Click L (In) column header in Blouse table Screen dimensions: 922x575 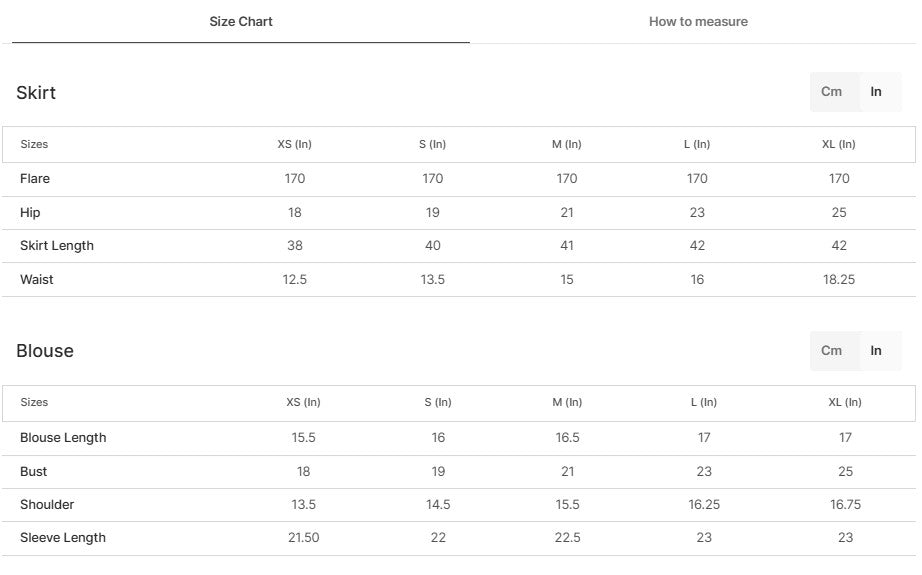703,403
